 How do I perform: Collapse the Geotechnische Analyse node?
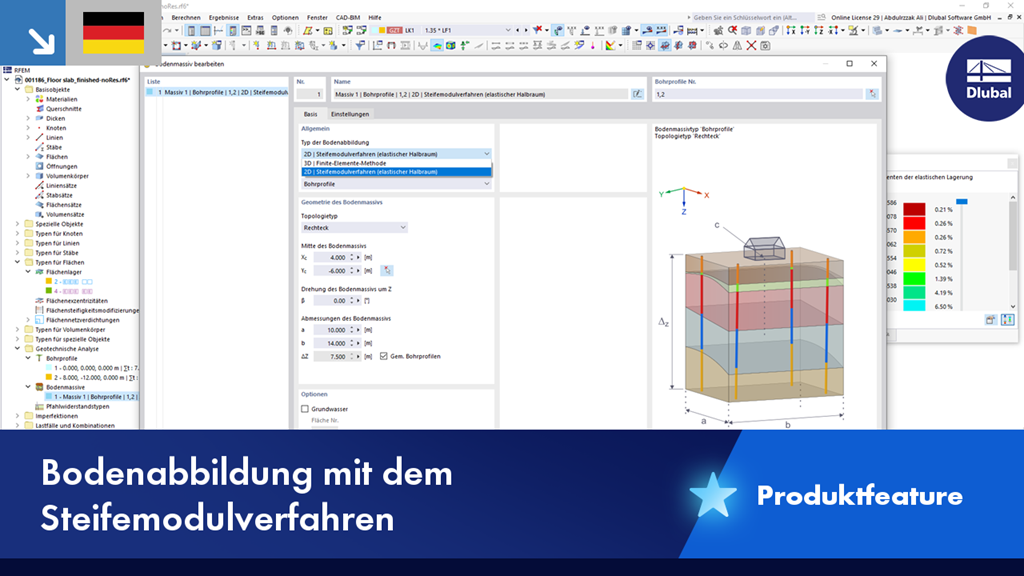click(18, 349)
